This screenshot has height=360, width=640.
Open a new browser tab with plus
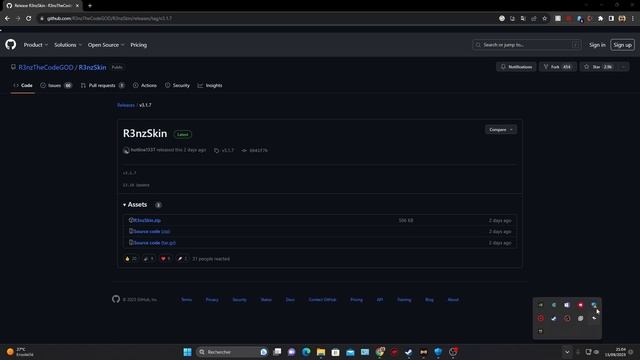[90, 6]
